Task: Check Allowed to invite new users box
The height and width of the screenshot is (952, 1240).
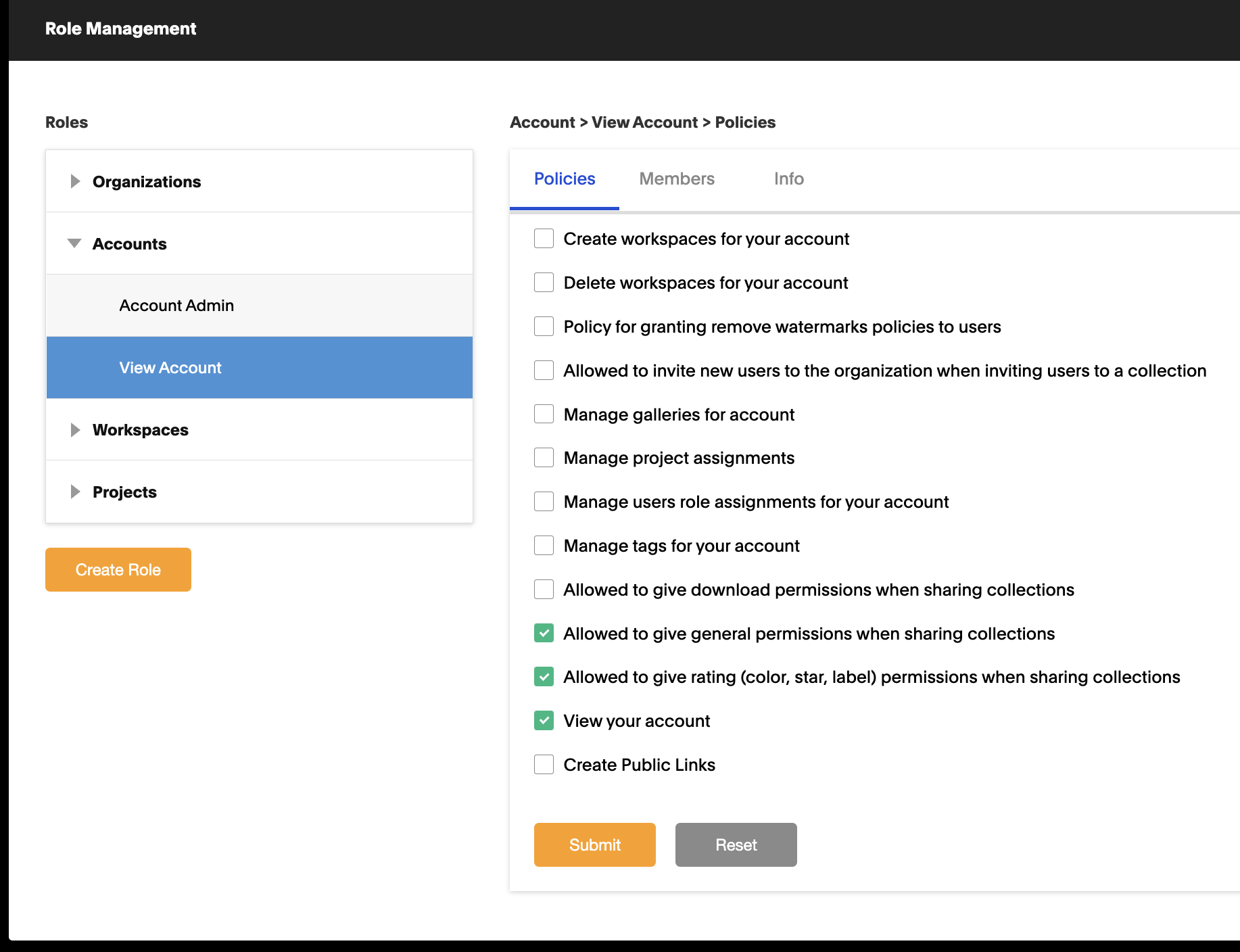Action: point(544,371)
